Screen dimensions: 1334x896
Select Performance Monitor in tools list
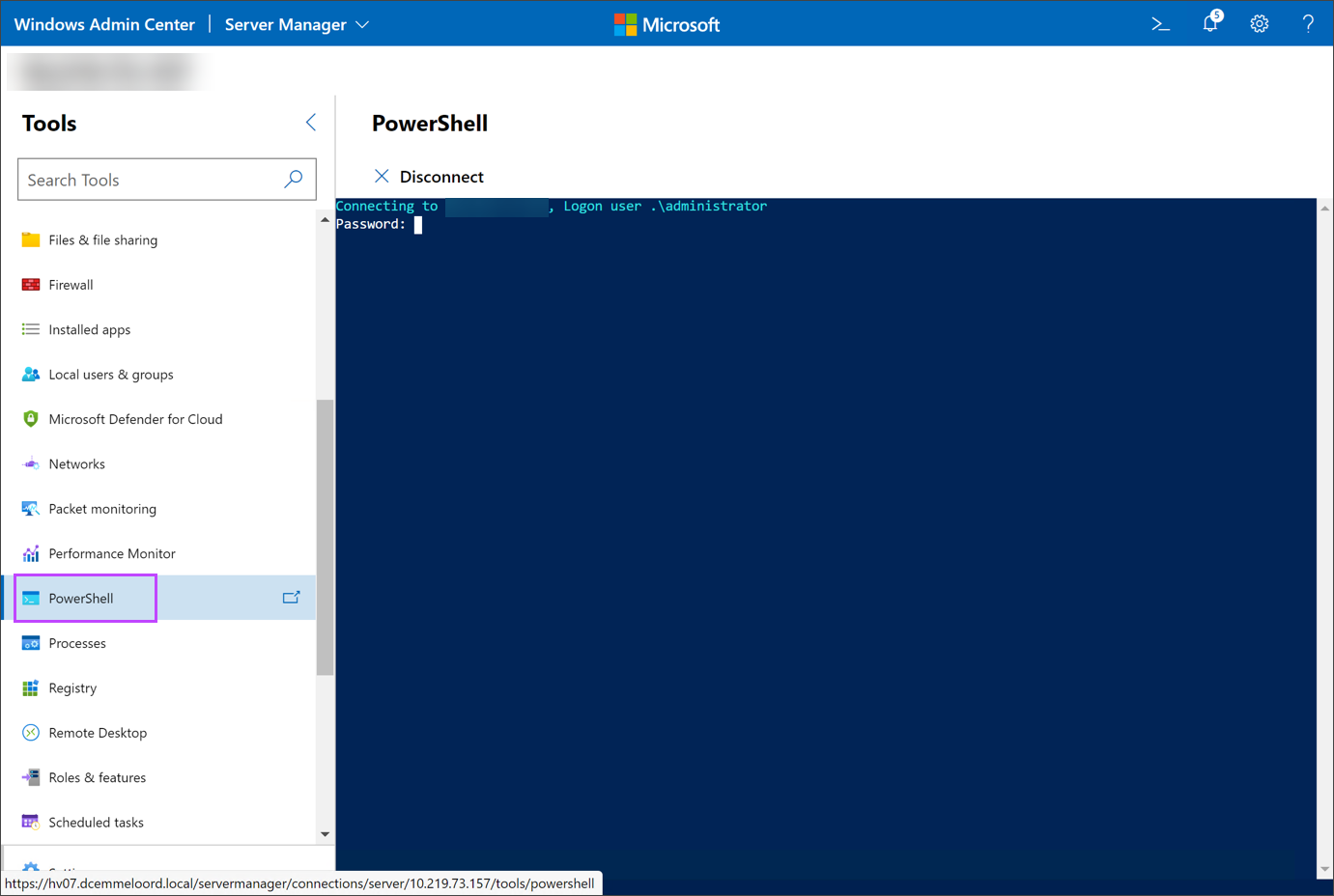click(x=112, y=553)
